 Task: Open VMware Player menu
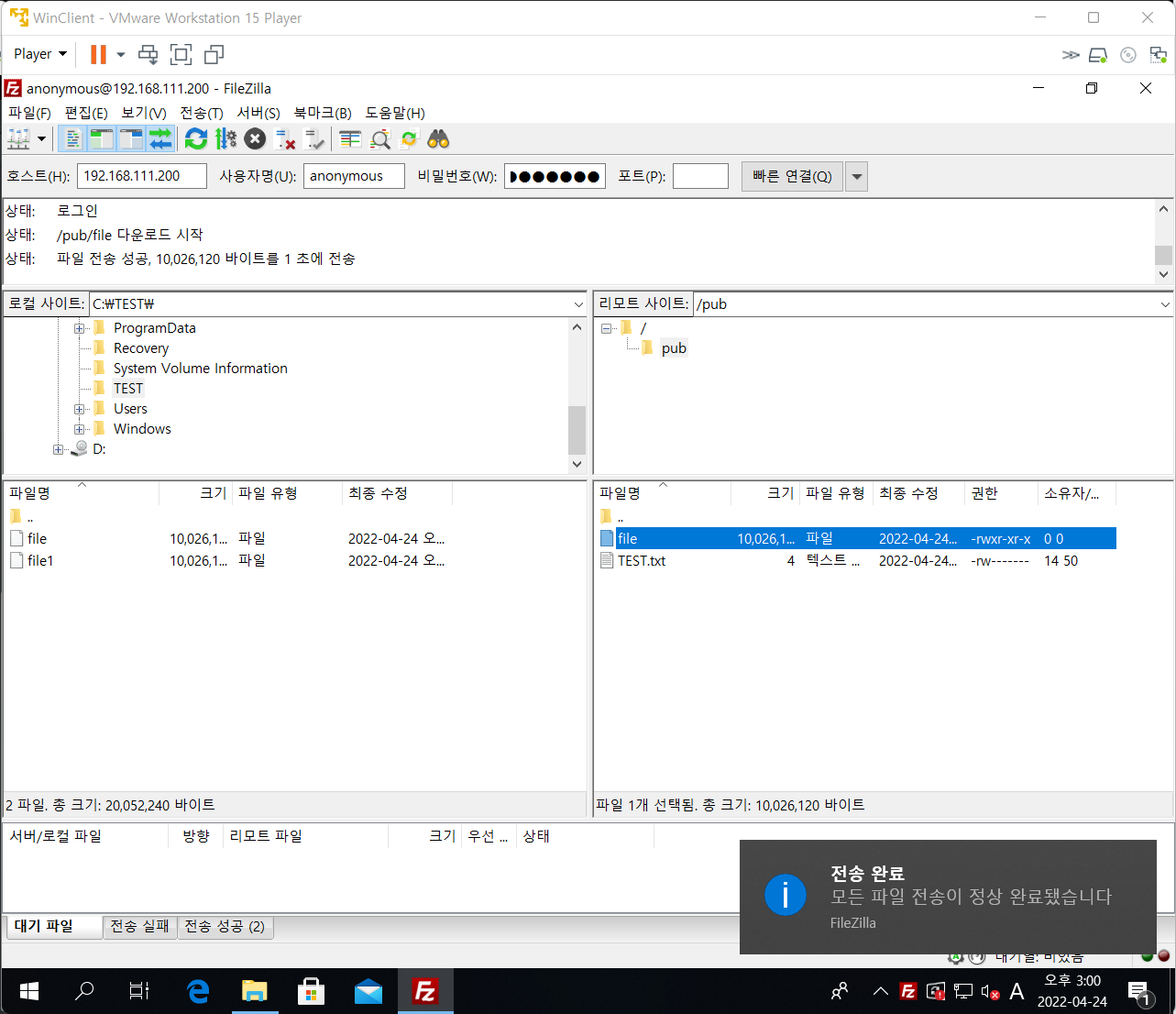click(40, 54)
